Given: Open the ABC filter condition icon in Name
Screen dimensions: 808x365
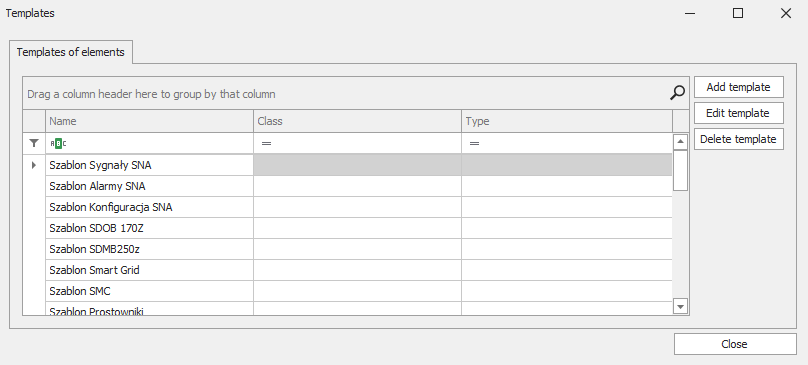Looking at the screenshot, I should pyautogui.click(x=58, y=143).
